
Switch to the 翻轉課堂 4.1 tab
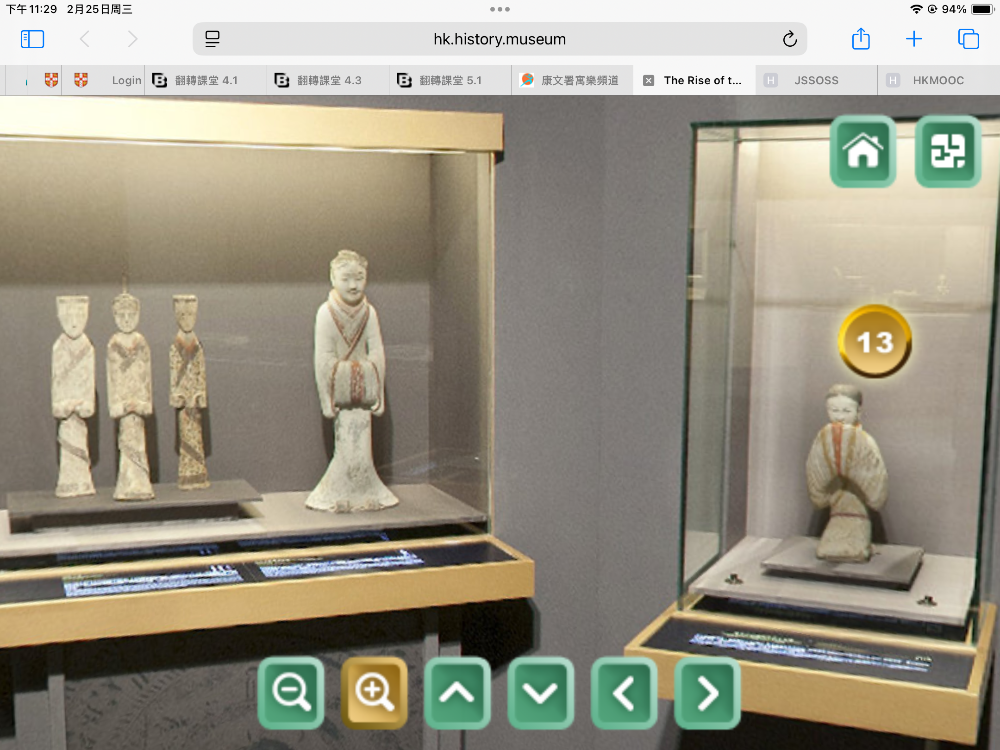click(x=205, y=80)
